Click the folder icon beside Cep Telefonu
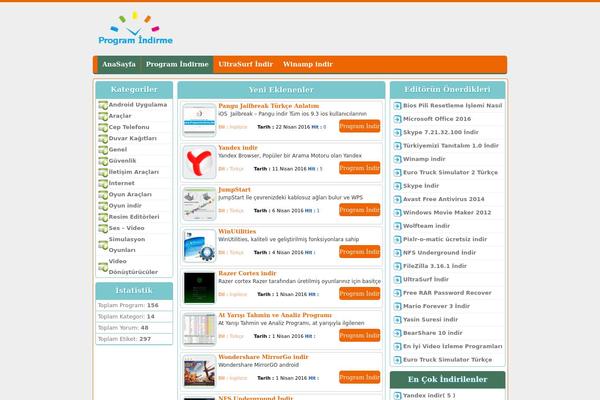The height and width of the screenshot is (400, 600). tap(103, 127)
